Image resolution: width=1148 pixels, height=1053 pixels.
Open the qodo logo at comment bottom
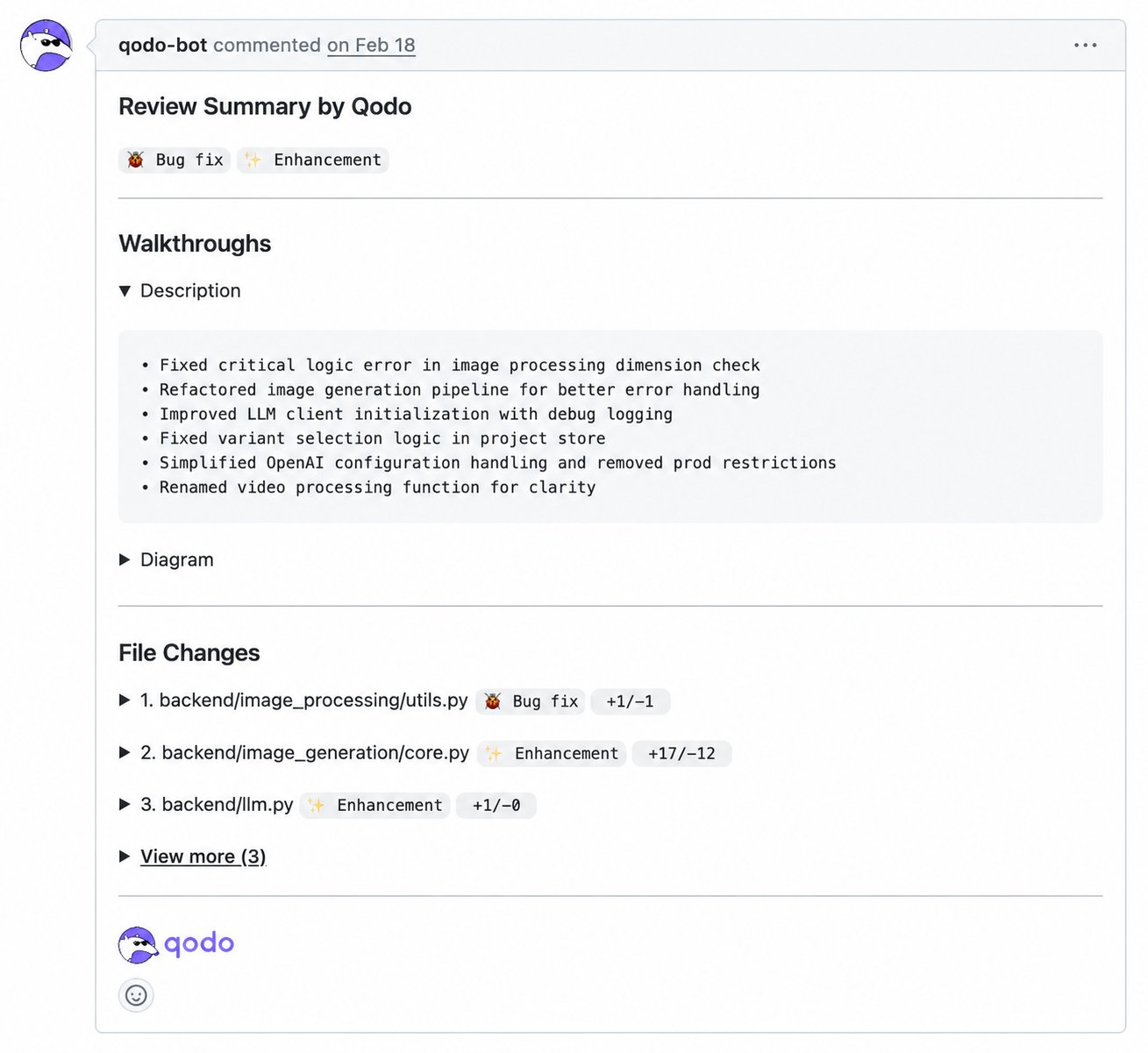(176, 944)
